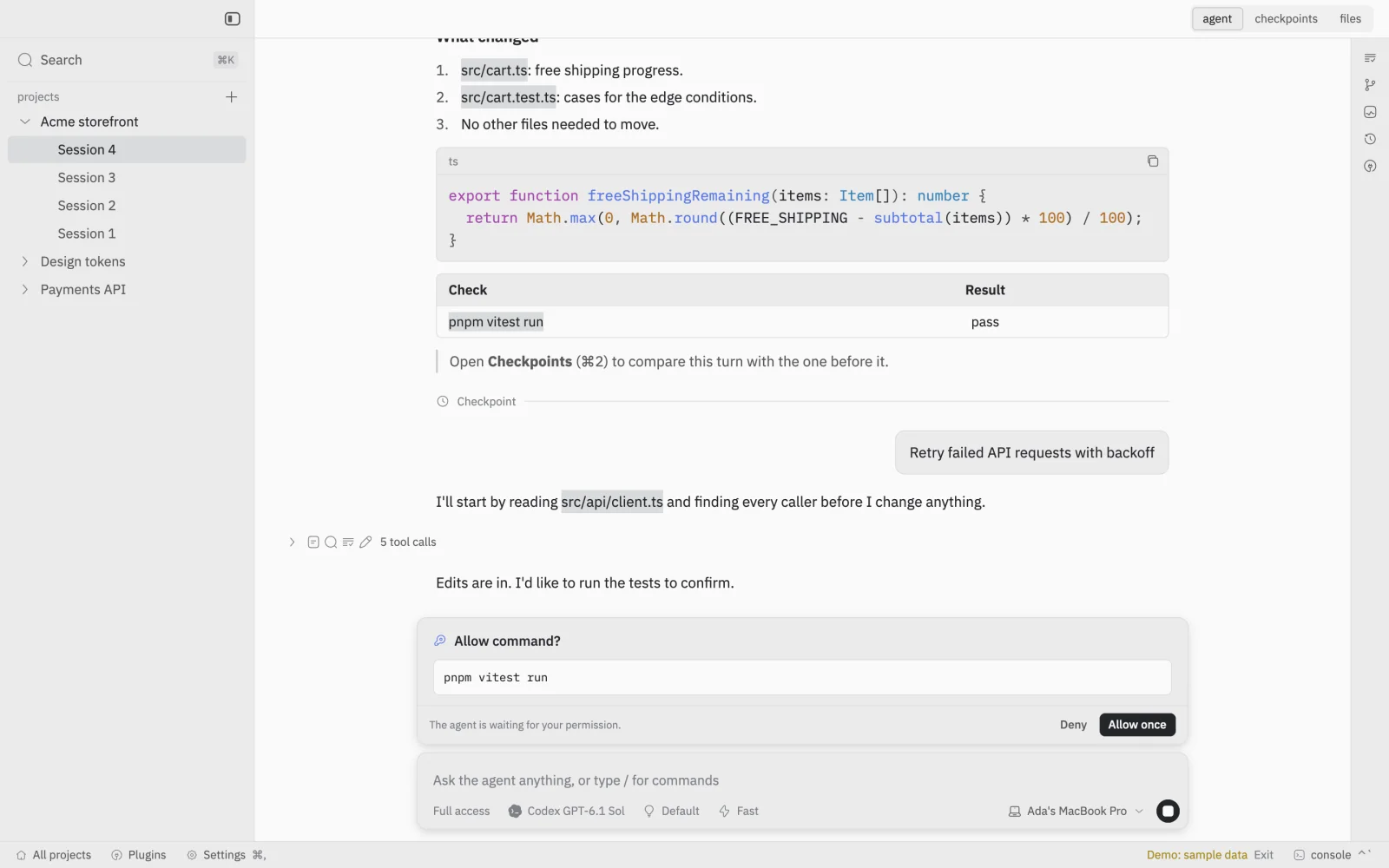Screen dimensions: 1389x868
Task: Select Session 4
Action: point(127,149)
